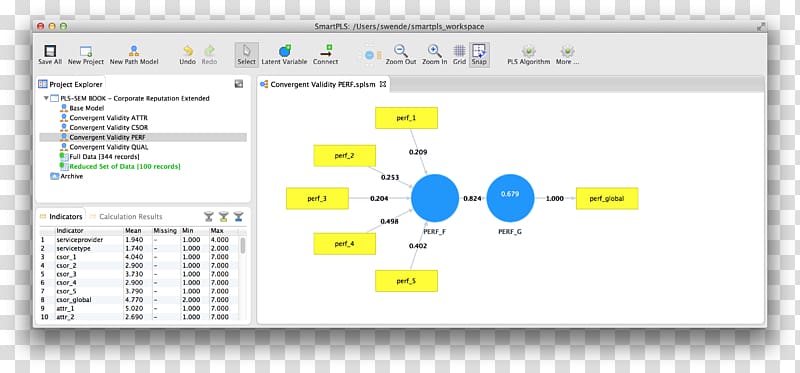800x373 pixels.
Task: Close the Convergent Validity PERF.splsm tab
Action: 383,84
